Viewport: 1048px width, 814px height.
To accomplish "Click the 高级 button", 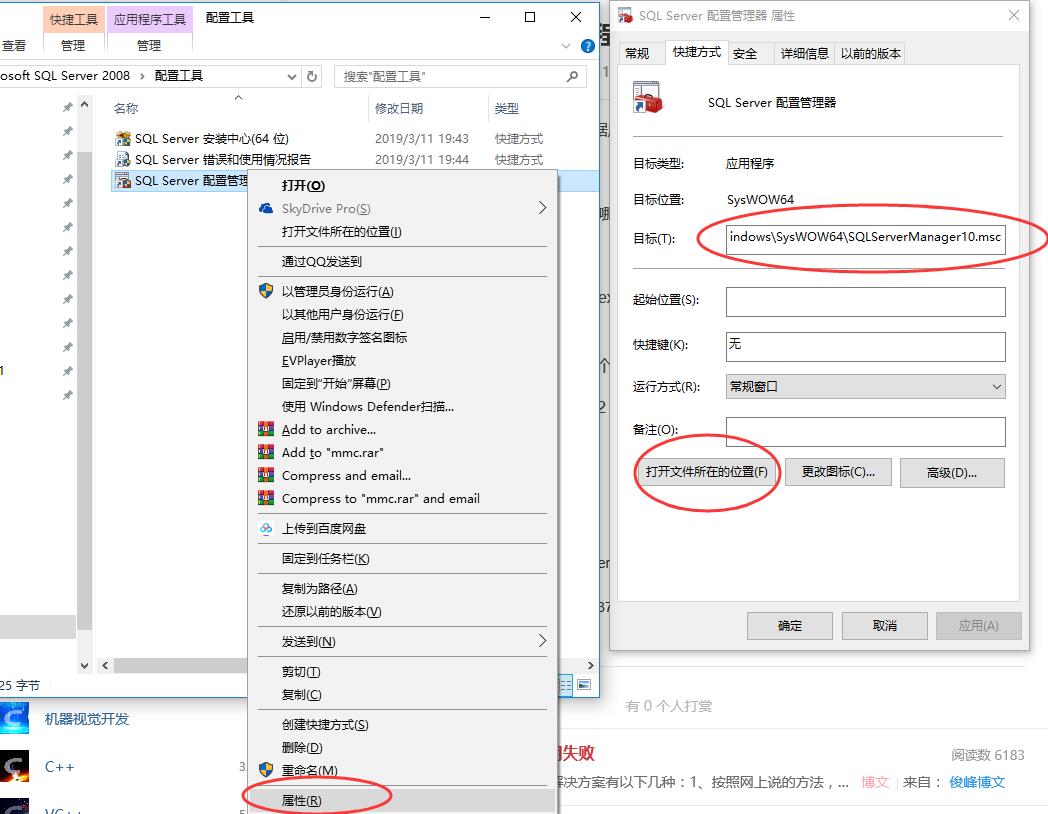I will (x=952, y=472).
